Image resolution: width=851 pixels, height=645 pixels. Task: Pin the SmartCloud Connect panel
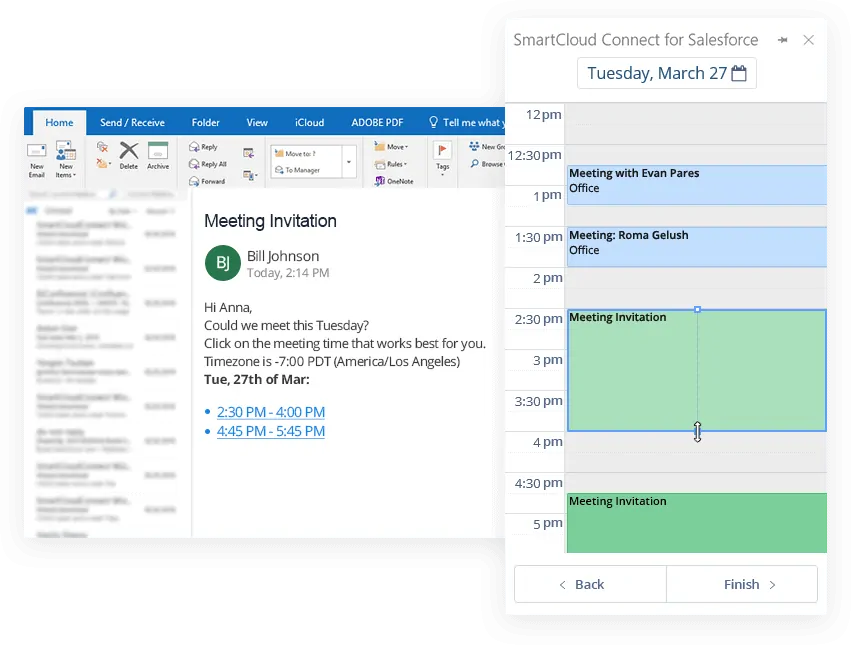[x=783, y=40]
